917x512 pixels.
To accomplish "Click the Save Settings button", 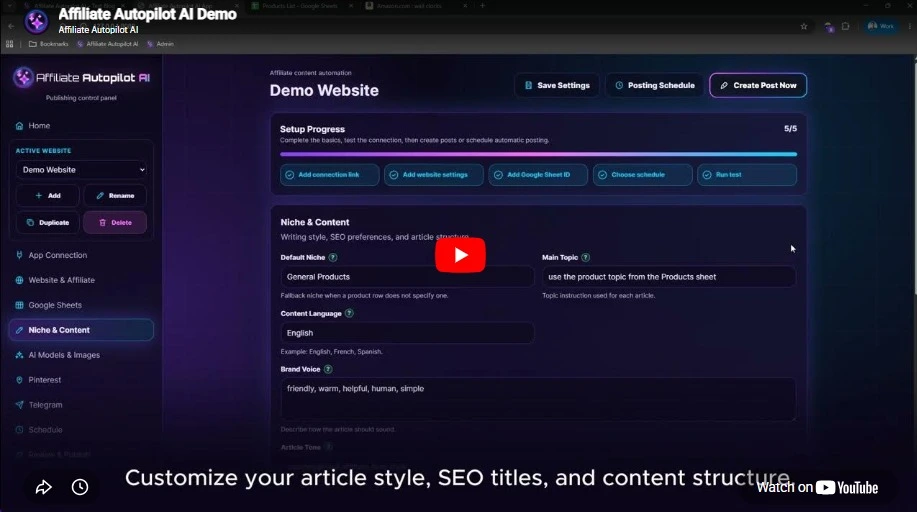I will click(x=557, y=85).
